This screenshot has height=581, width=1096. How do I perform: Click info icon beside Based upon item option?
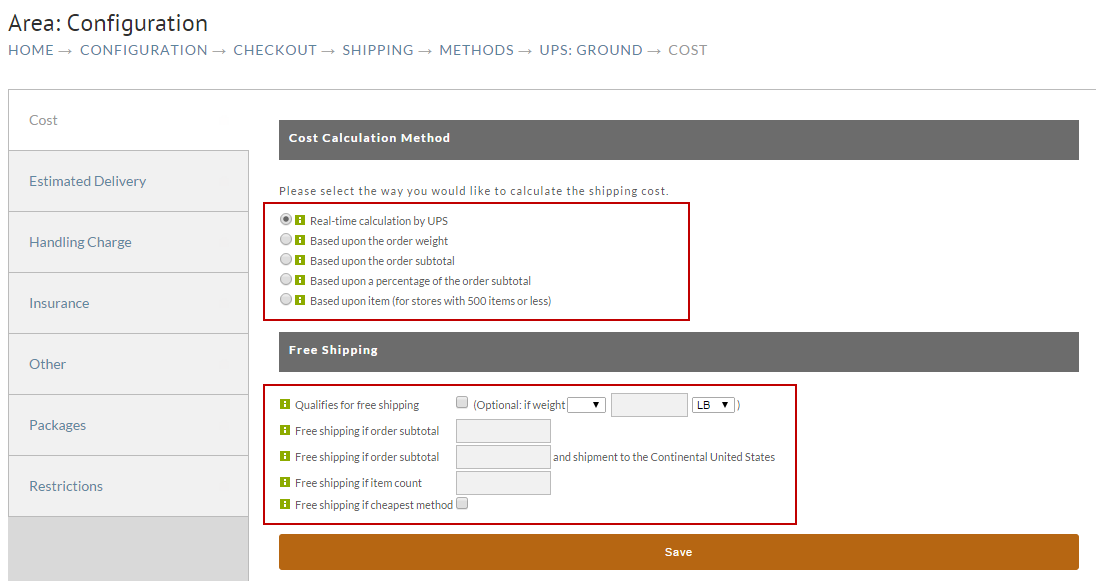pyautogui.click(x=300, y=300)
